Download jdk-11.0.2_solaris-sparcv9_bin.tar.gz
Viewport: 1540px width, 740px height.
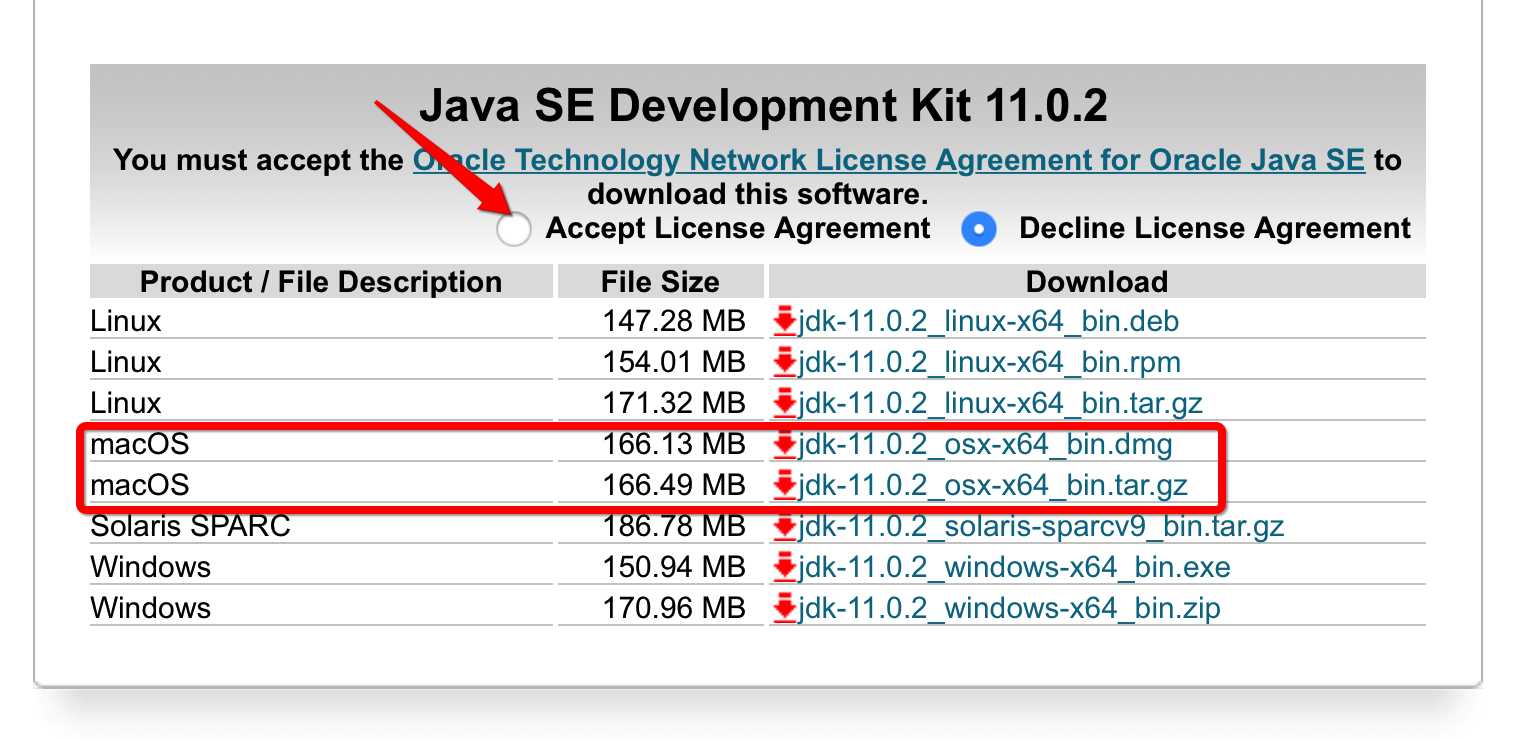(x=1041, y=525)
